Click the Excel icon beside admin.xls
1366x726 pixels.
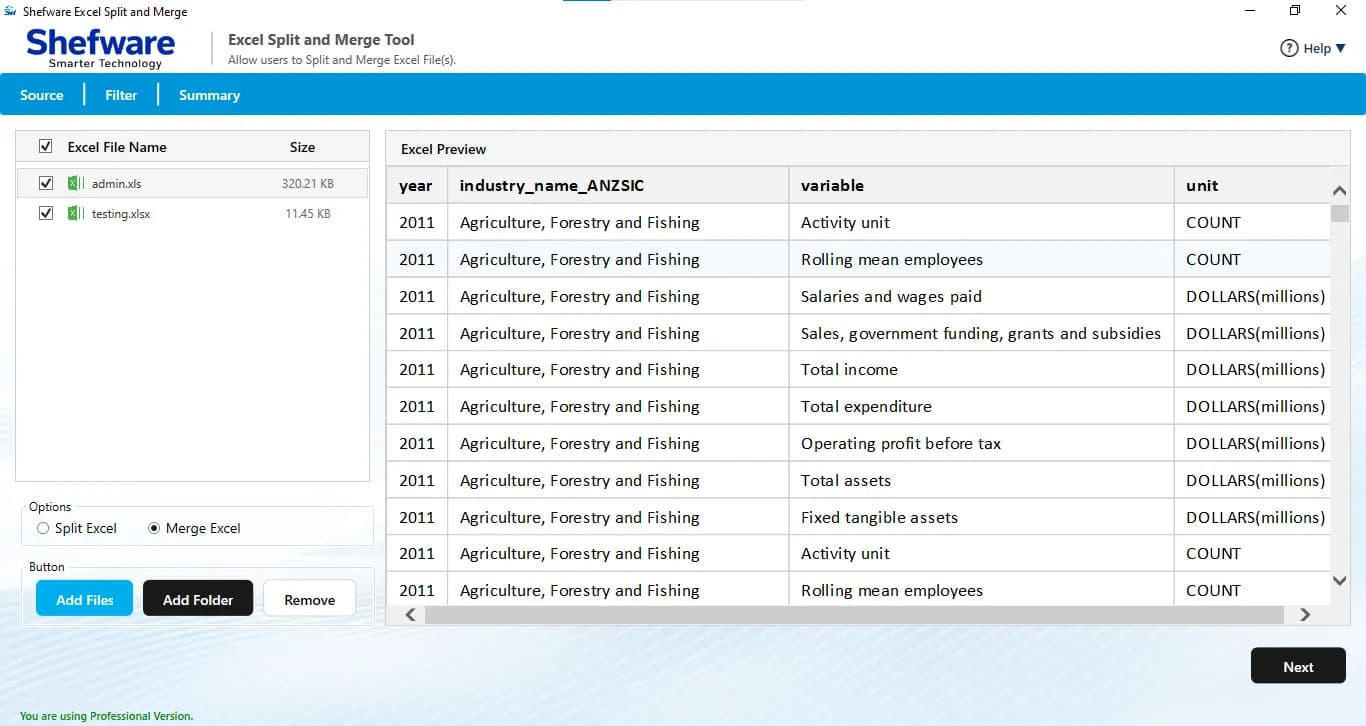coord(76,184)
